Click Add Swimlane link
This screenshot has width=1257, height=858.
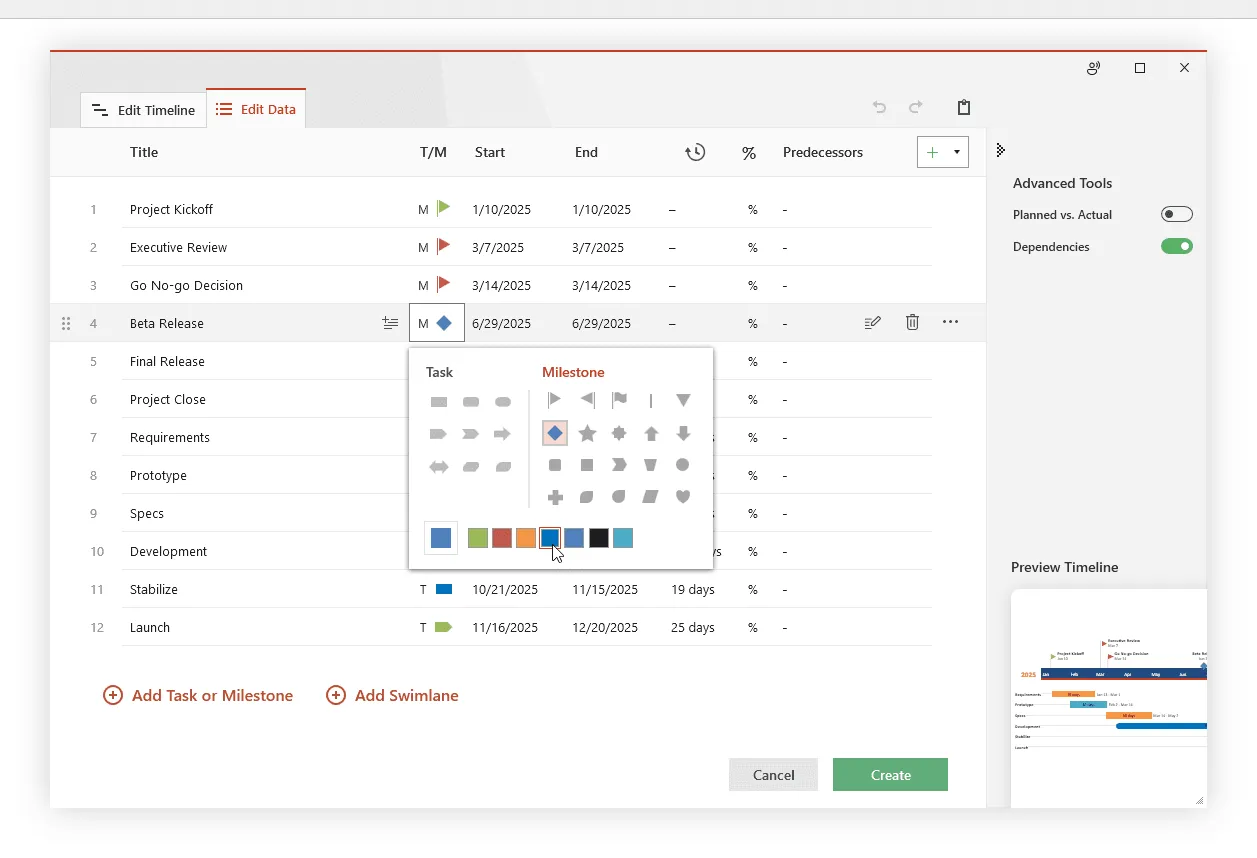tap(392, 696)
